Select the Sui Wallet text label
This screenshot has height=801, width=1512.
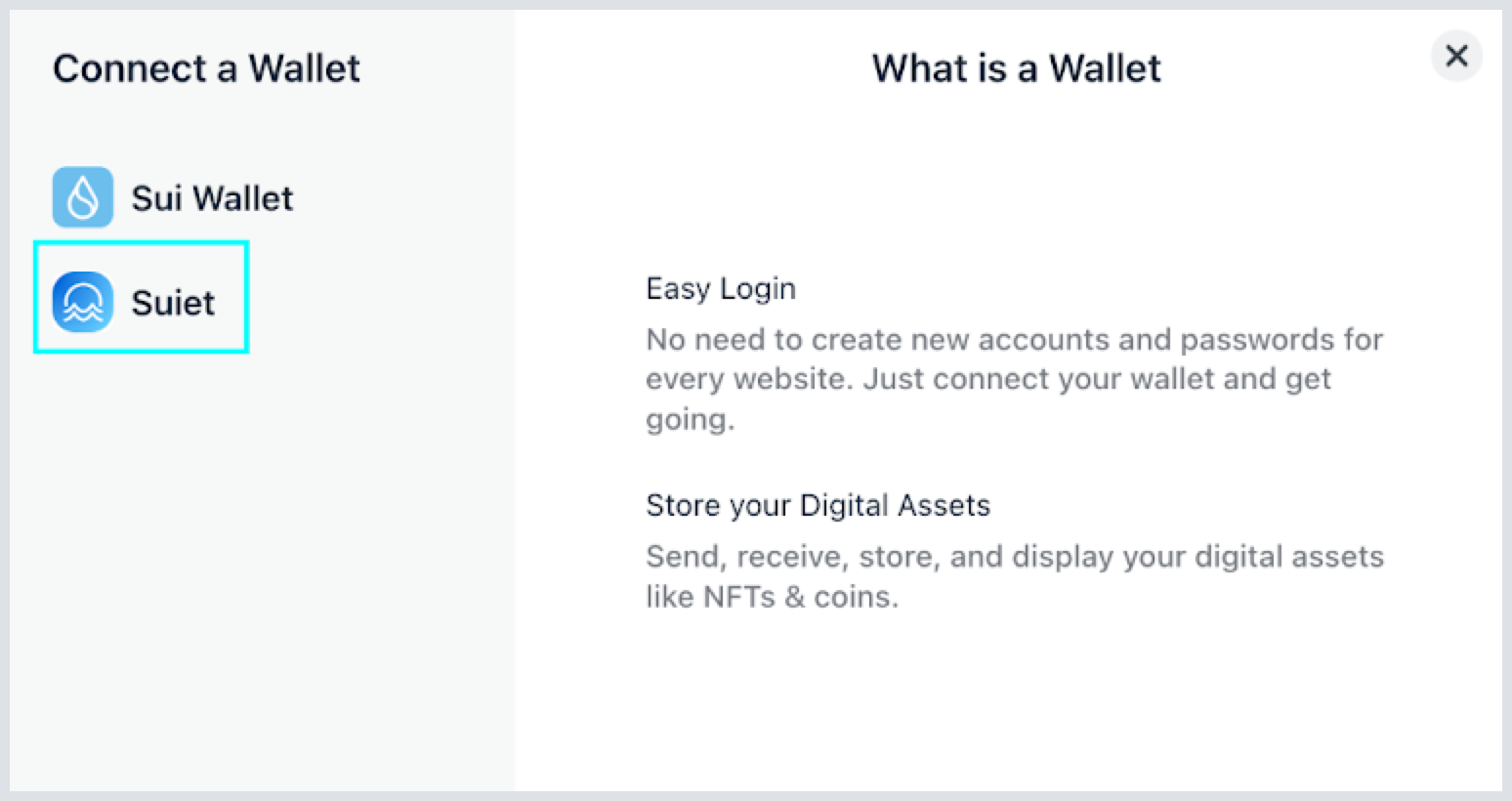click(x=212, y=198)
